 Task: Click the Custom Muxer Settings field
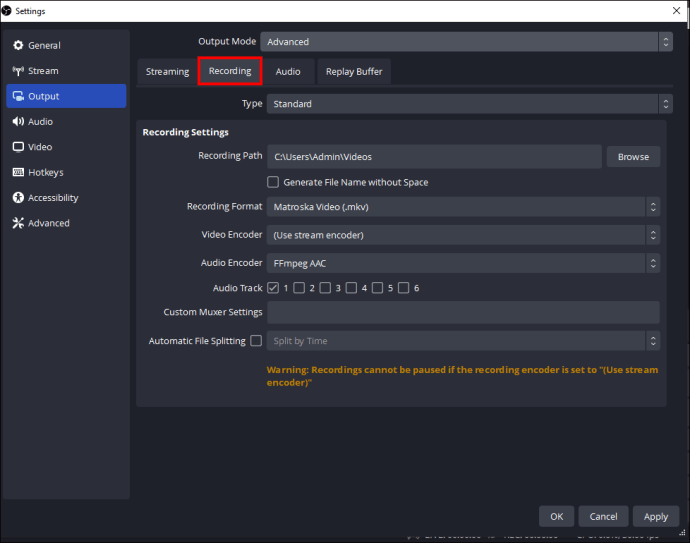pyautogui.click(x=463, y=312)
